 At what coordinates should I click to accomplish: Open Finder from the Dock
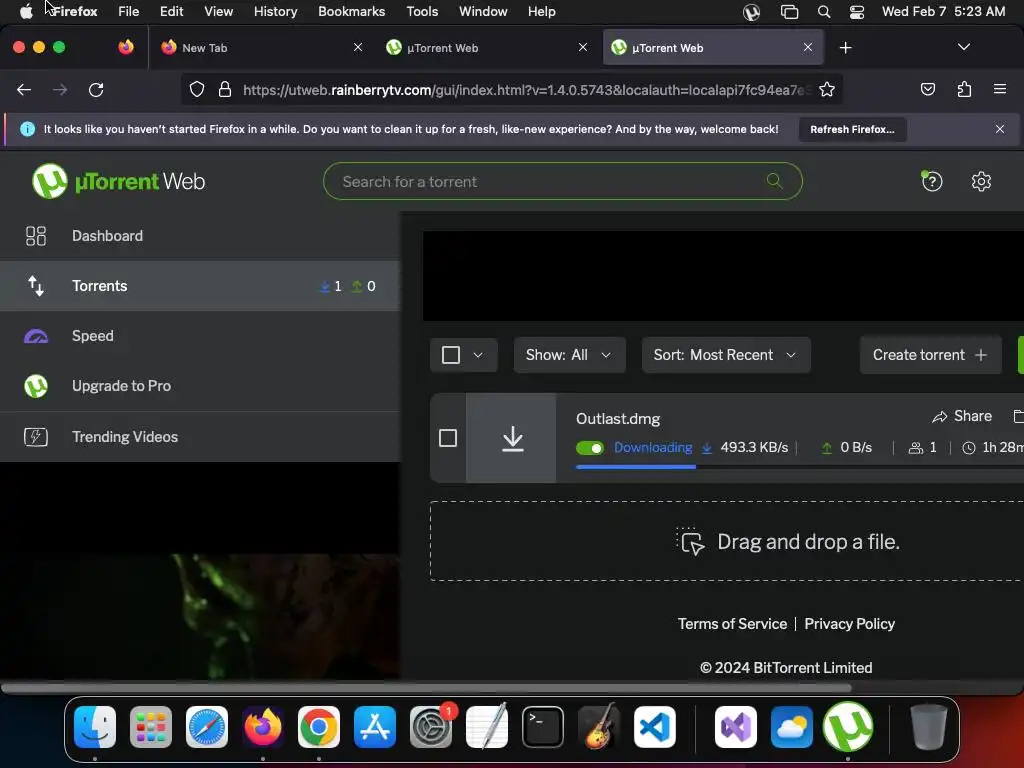point(95,727)
